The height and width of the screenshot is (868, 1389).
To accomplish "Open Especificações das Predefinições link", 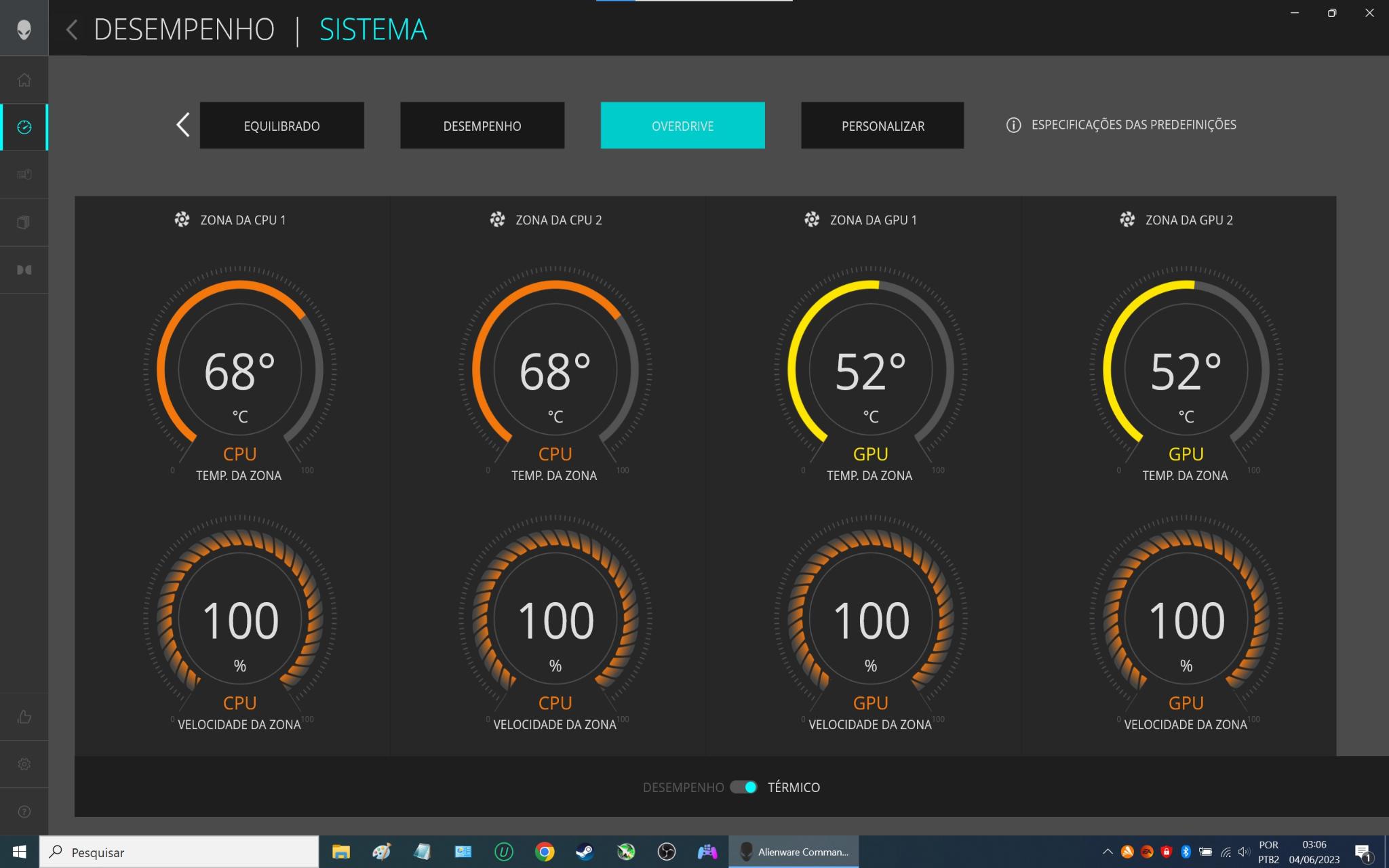I will [1133, 125].
